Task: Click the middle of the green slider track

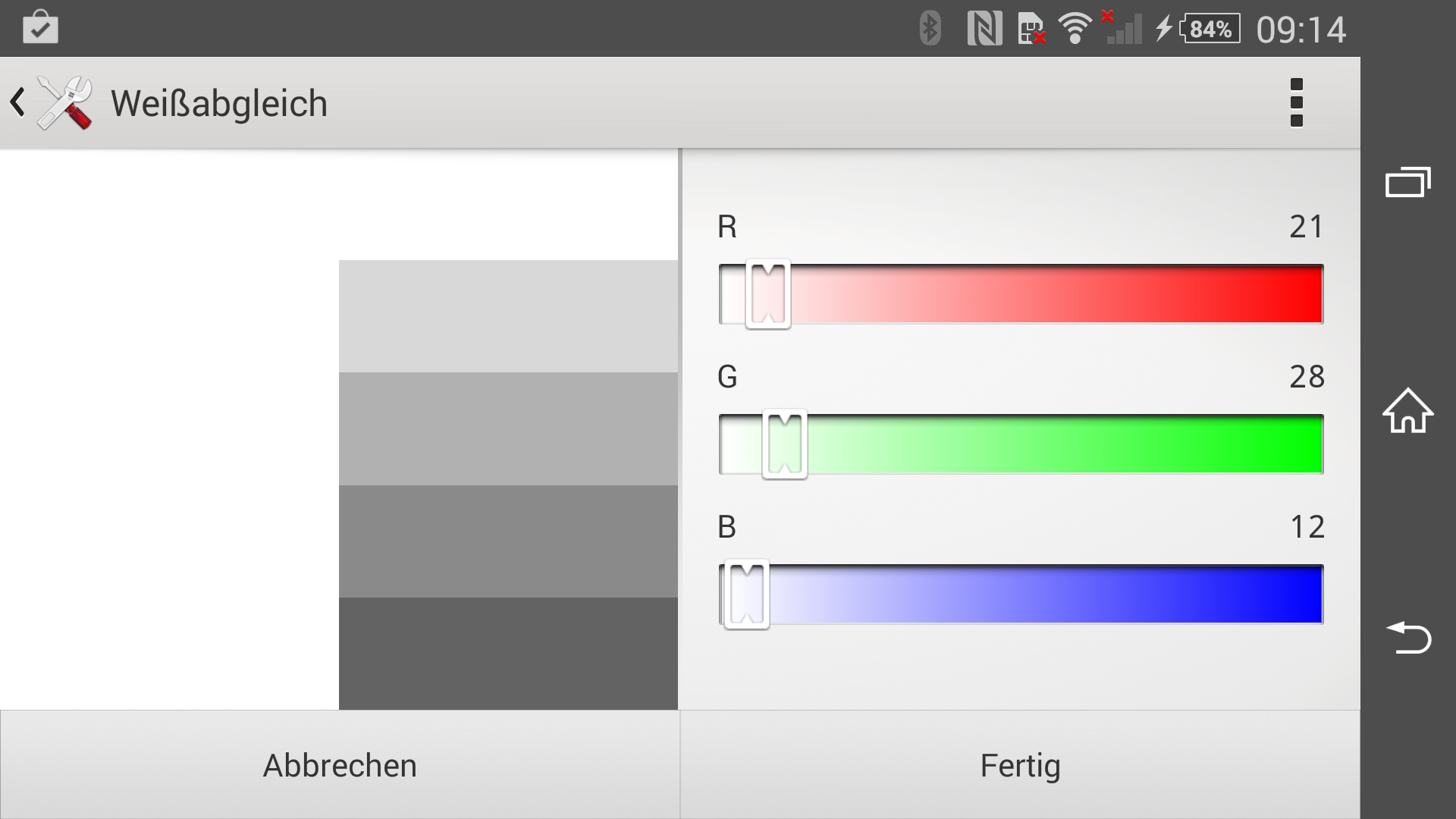Action: click(1021, 444)
